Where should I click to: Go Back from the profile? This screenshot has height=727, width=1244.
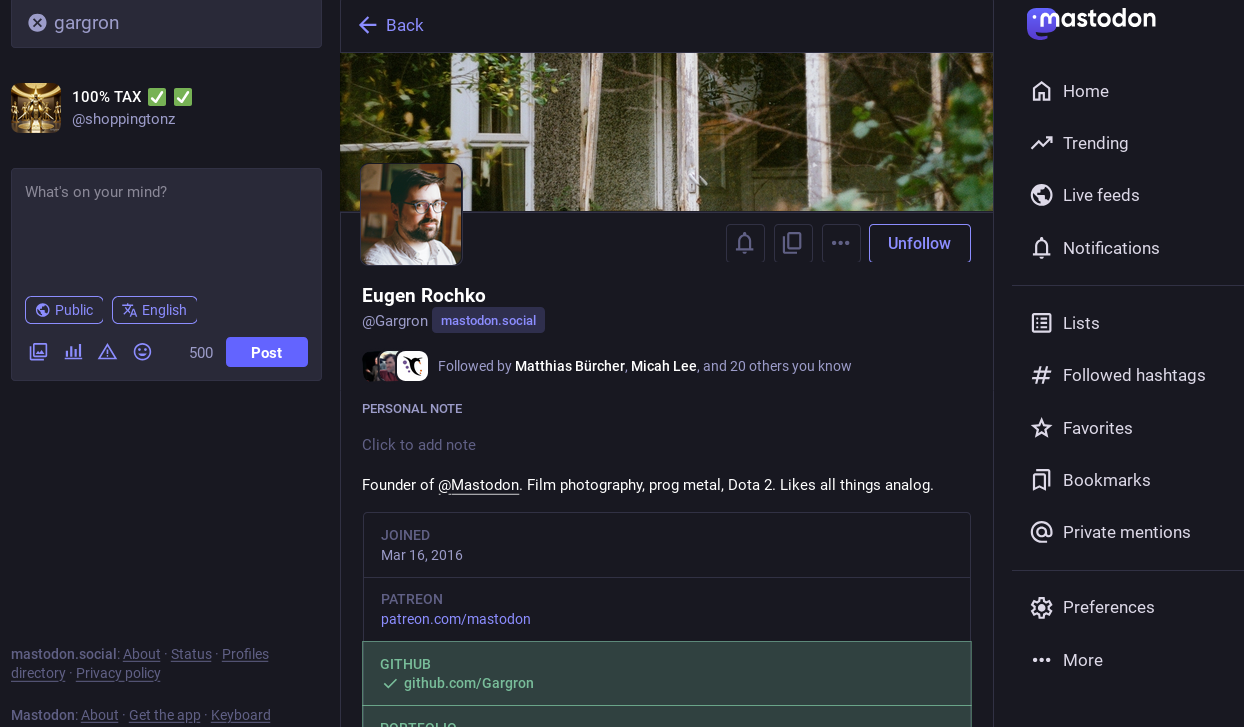(391, 25)
